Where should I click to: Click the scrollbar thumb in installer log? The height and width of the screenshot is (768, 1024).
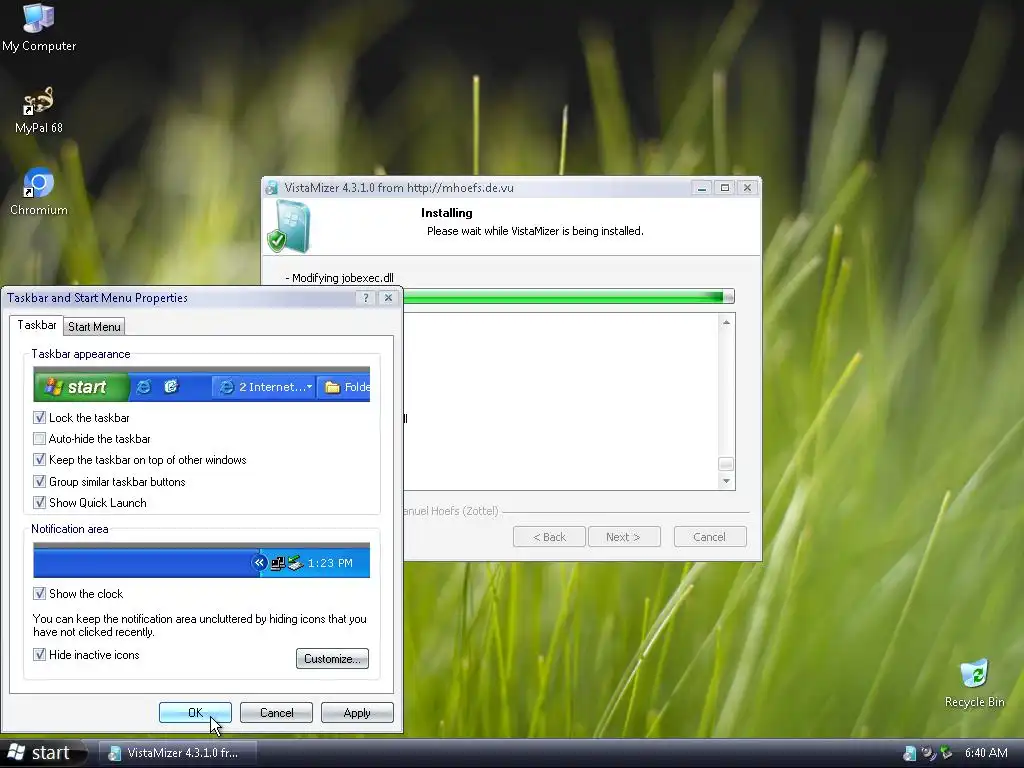(x=726, y=464)
